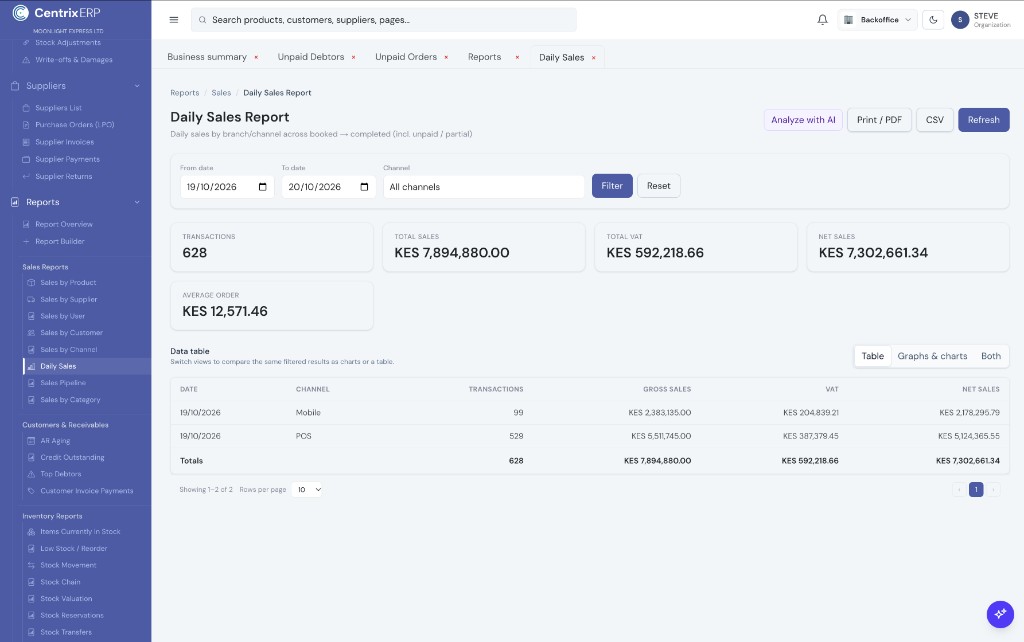Open Suppliers List in sidebar
This screenshot has width=1024, height=642.
58,108
